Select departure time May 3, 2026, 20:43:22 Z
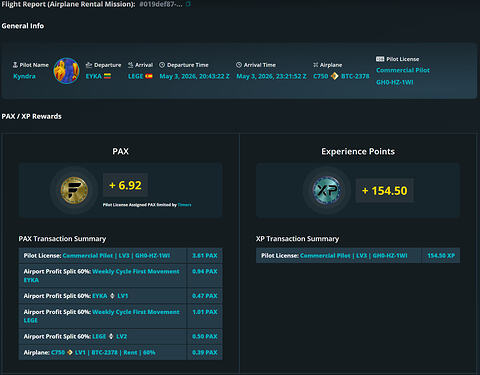This screenshot has height=375, width=480. (195, 76)
